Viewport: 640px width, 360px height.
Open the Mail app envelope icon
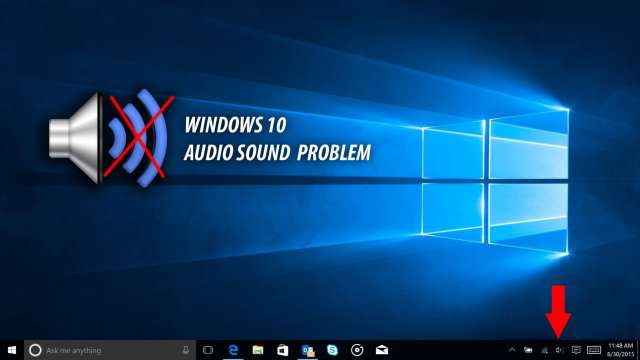[x=382, y=350]
